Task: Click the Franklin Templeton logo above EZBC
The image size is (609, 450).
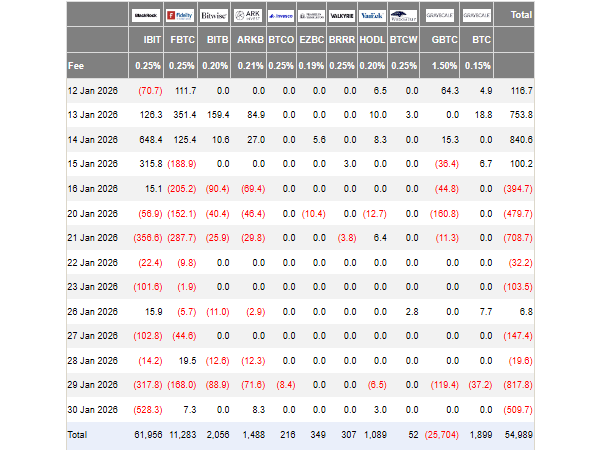Action: [315, 16]
